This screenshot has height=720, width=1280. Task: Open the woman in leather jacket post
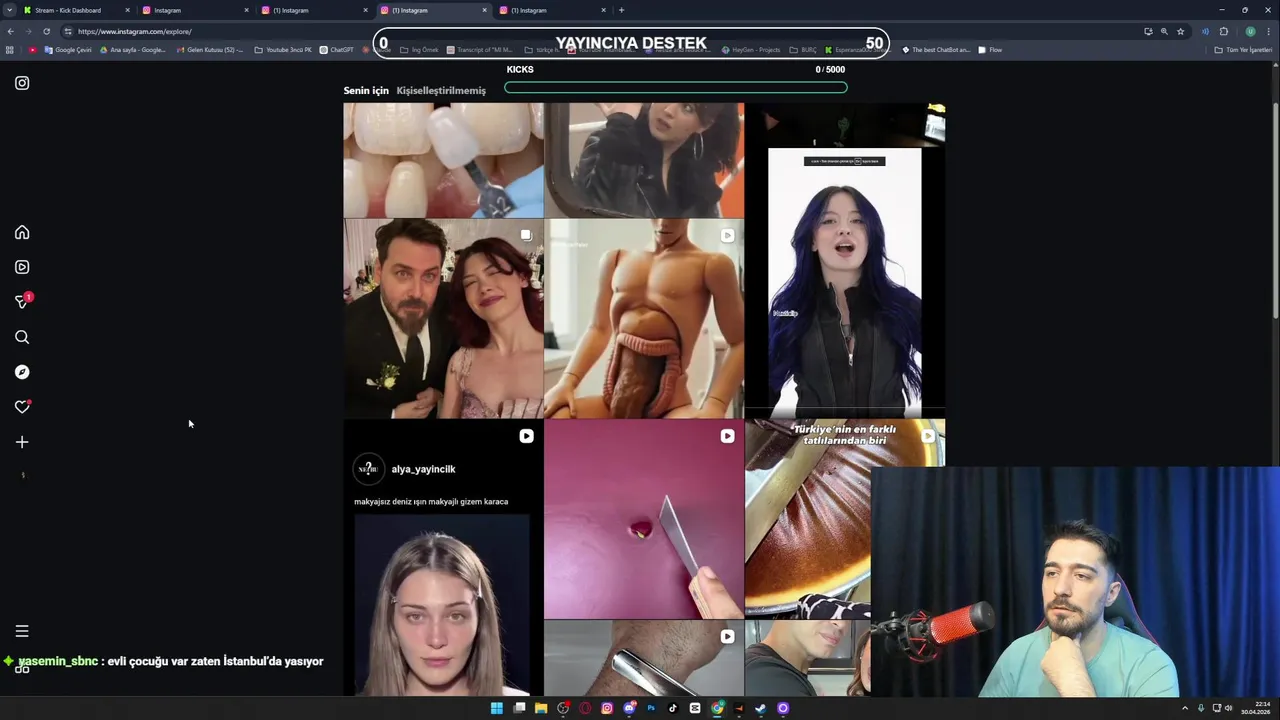coord(644,160)
